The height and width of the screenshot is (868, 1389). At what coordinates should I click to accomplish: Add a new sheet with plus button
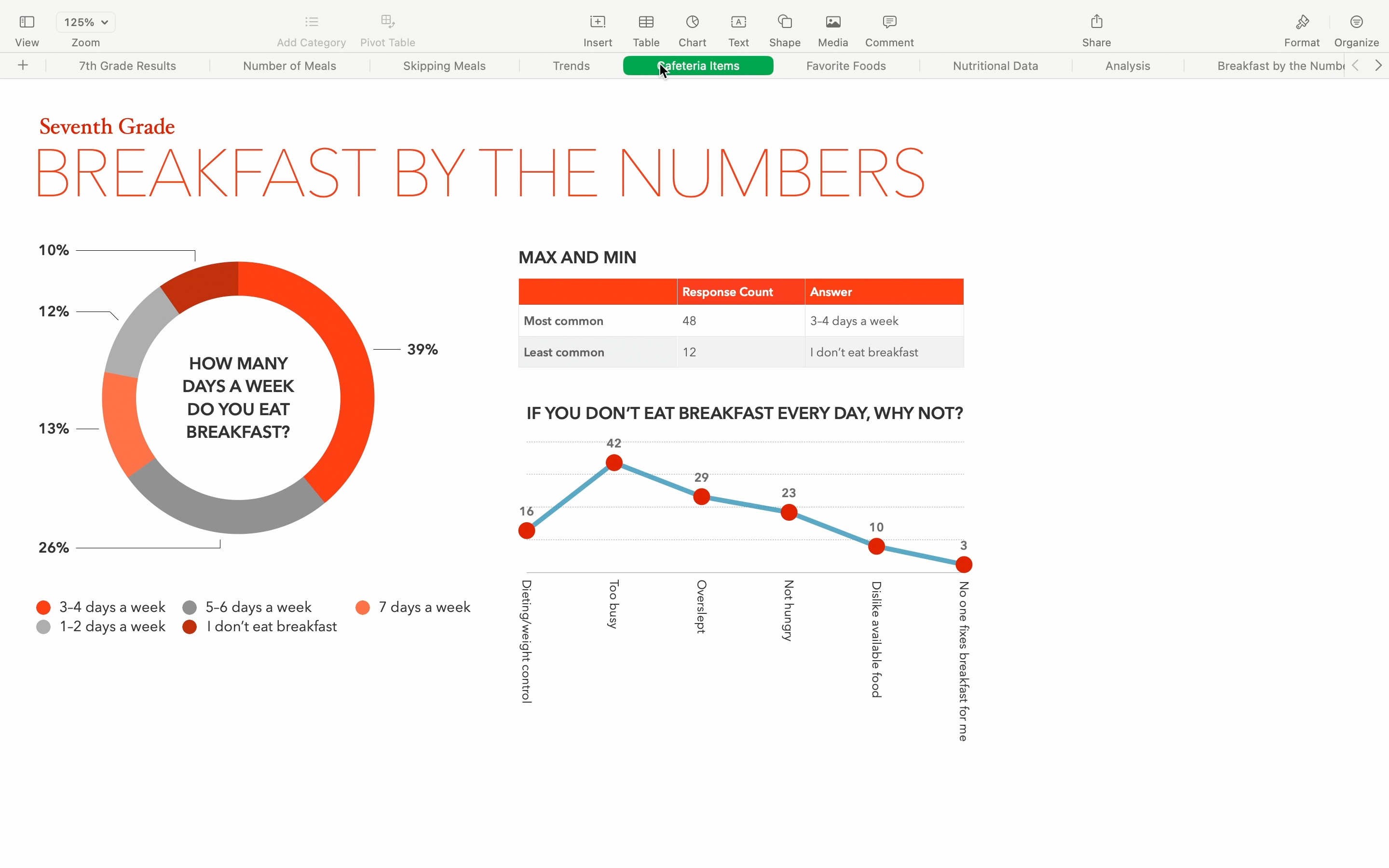click(23, 66)
